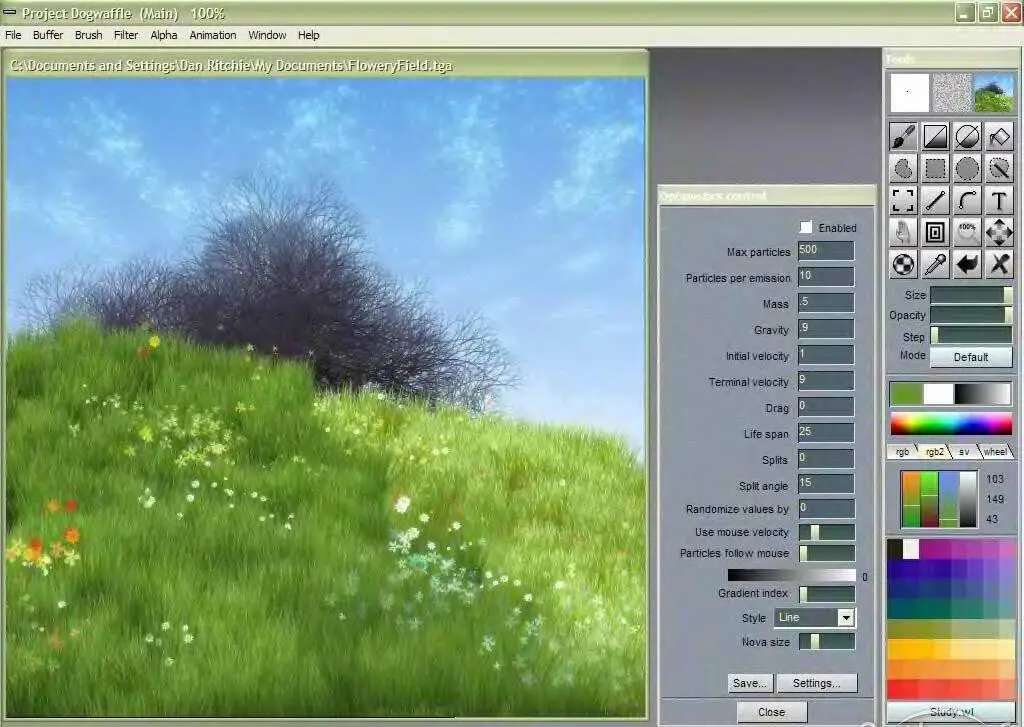Adjust the Nova size slider
1024x727 pixels.
827,642
